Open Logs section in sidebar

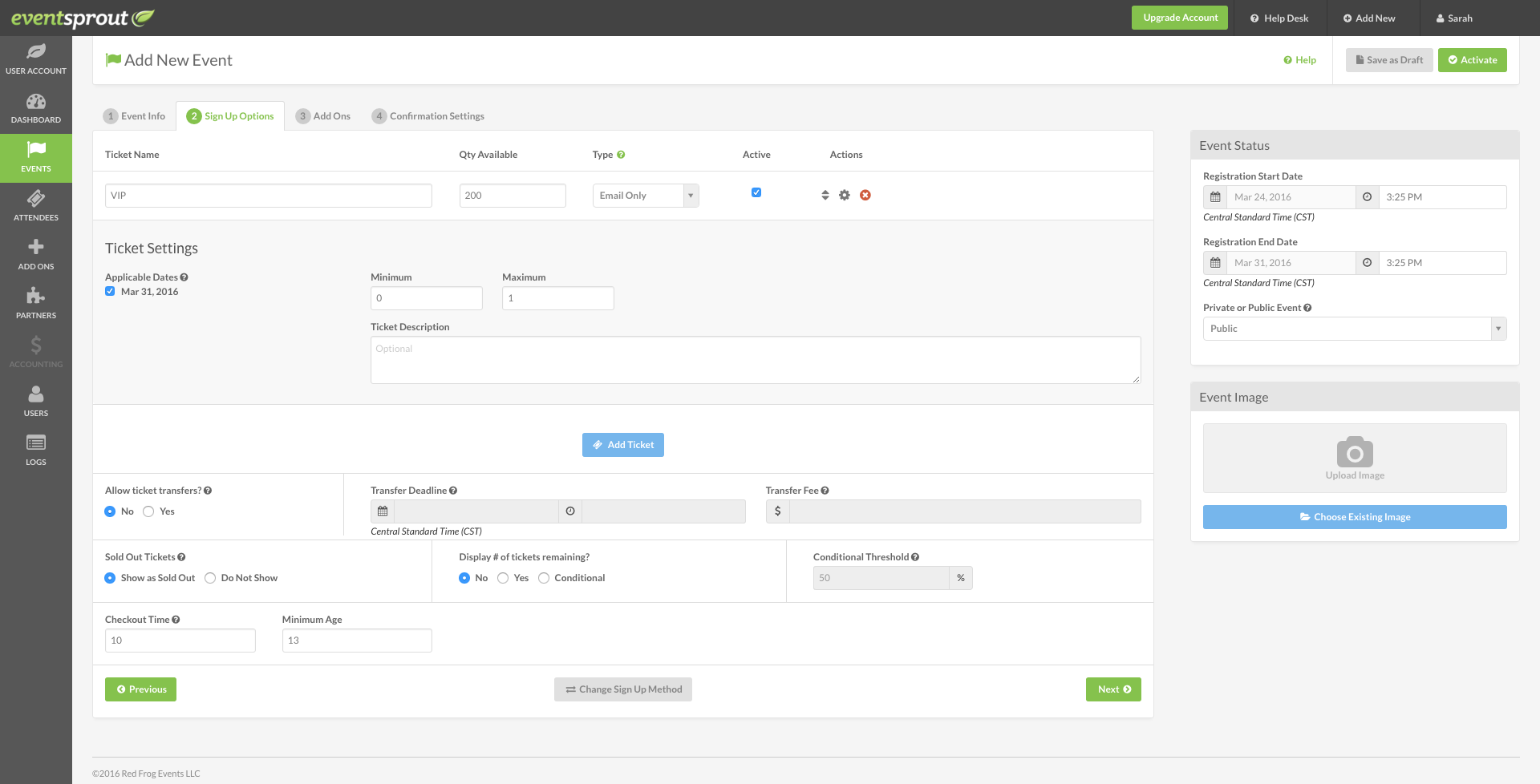36,451
